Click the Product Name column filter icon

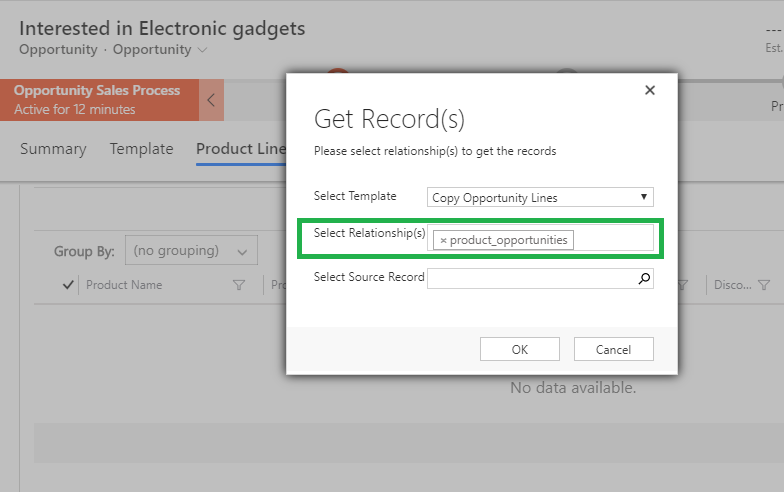pyautogui.click(x=238, y=285)
